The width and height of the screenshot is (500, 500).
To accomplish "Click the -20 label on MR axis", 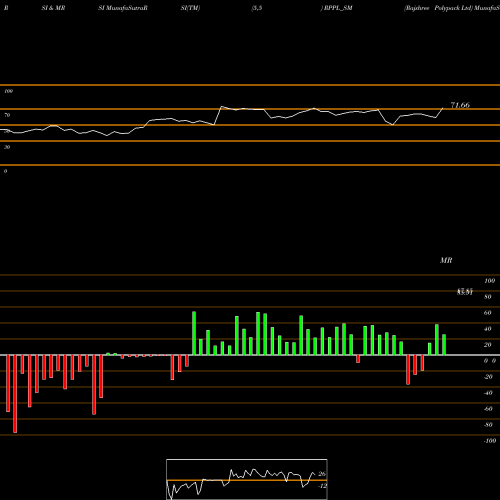I will 488,377.
